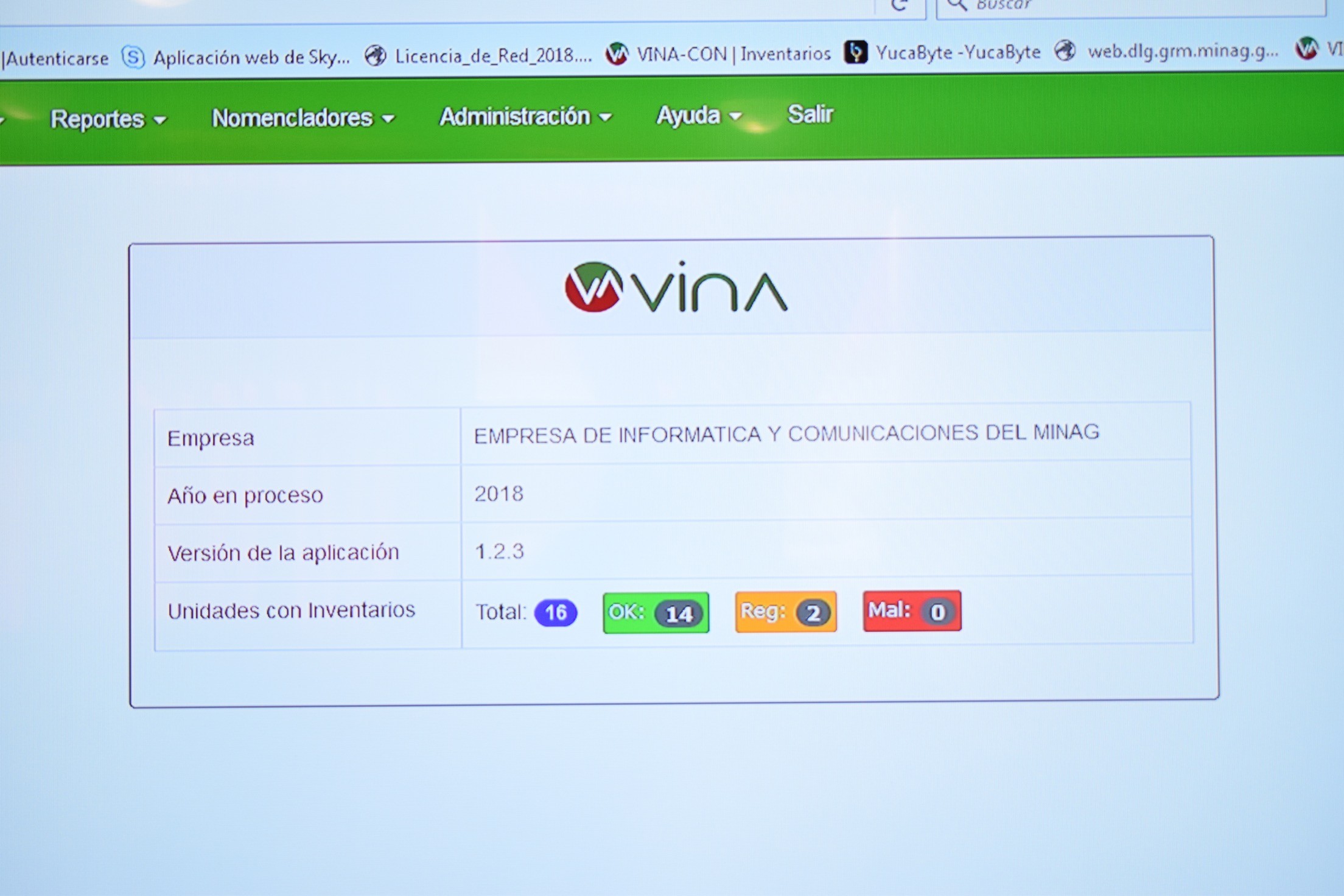Click the Total 16 badge
This screenshot has height=896, width=1344.
tap(556, 612)
